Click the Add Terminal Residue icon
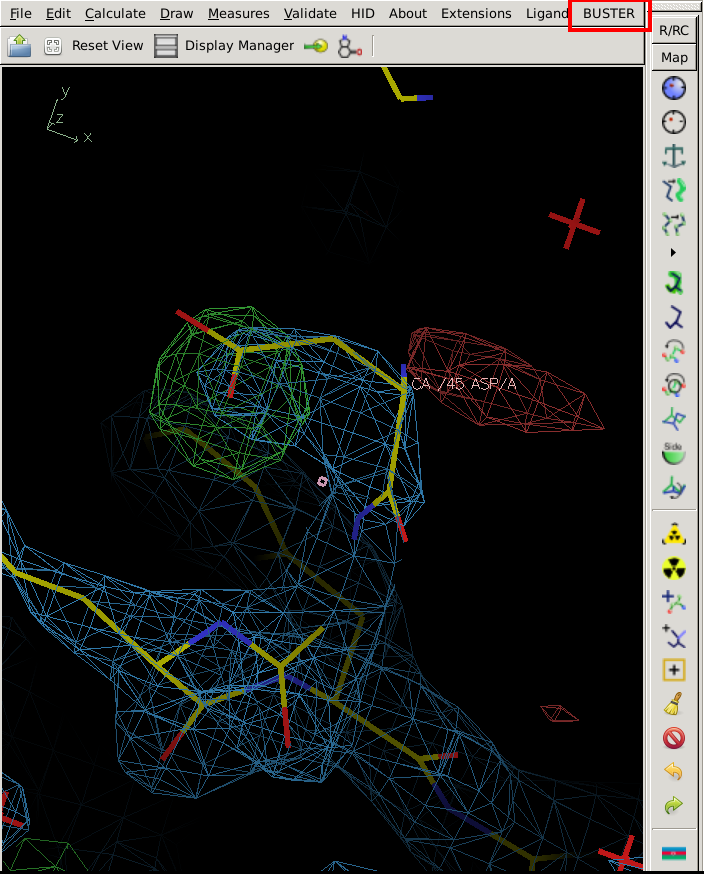This screenshot has width=704, height=874. click(x=674, y=603)
